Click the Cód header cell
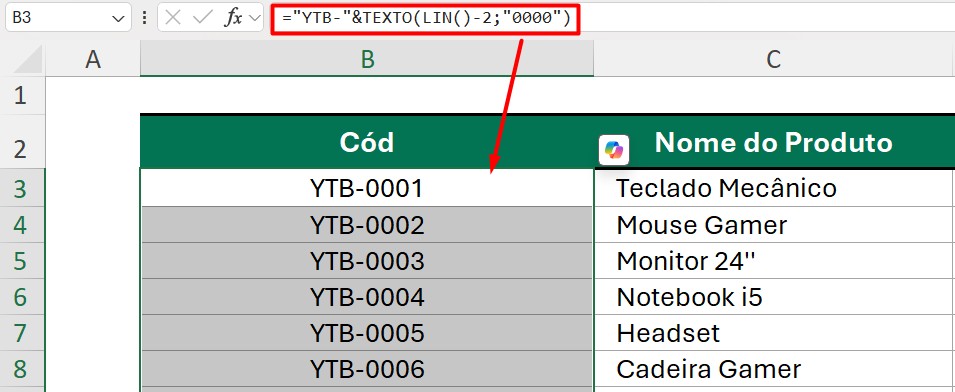Image resolution: width=955 pixels, height=392 pixels. point(367,142)
